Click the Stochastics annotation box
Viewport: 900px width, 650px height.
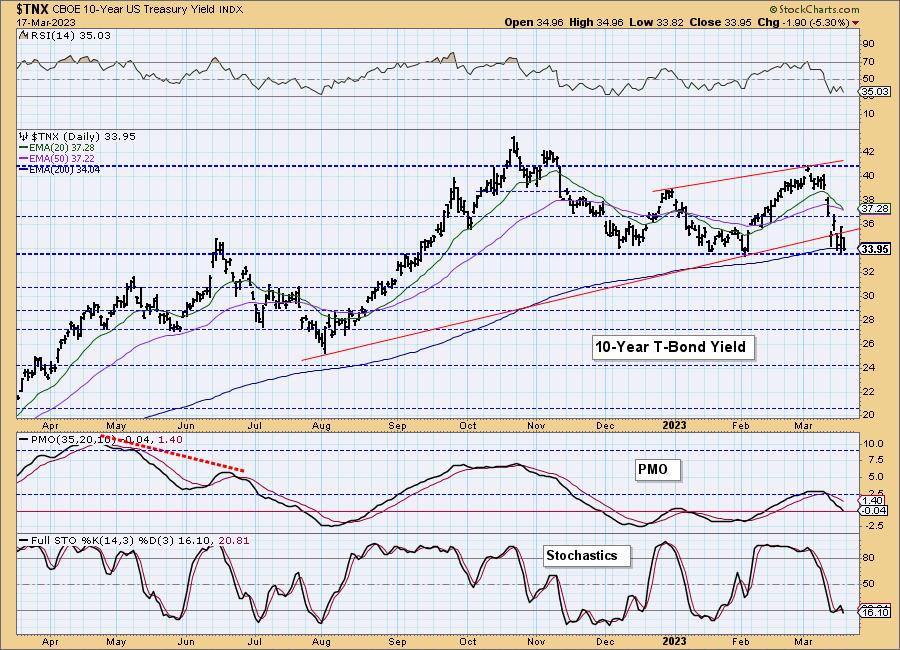point(587,556)
